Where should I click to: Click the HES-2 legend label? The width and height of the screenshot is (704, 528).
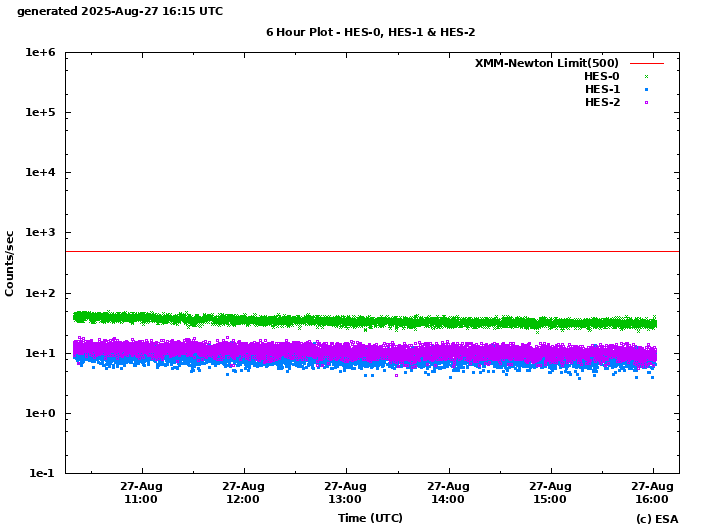602,102
